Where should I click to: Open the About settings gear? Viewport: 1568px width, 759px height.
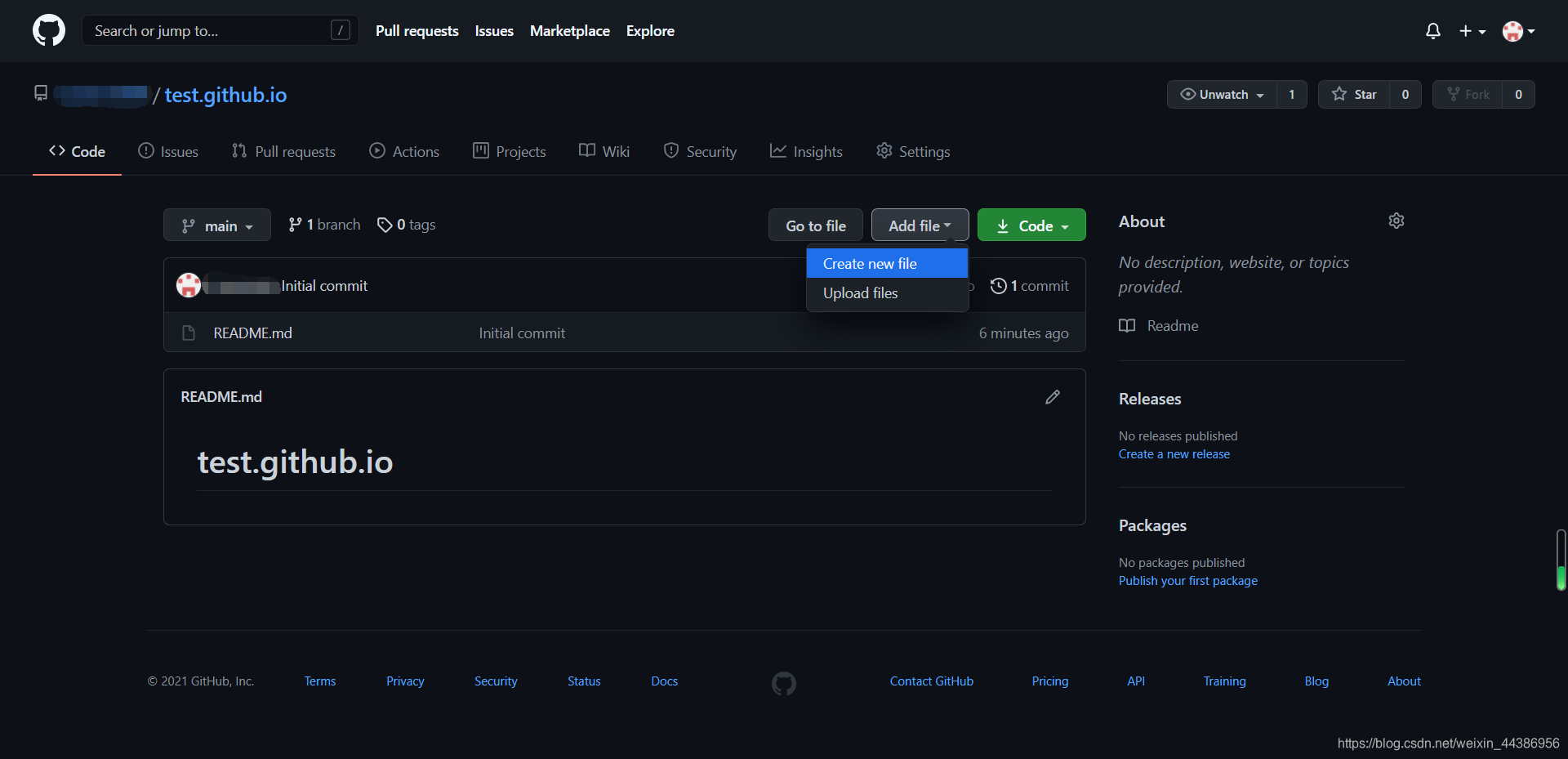click(x=1396, y=221)
